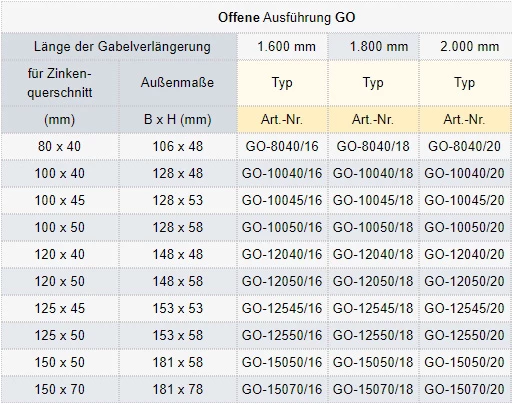Select article number GO-12550/18
512x404 pixels.
coord(373,335)
